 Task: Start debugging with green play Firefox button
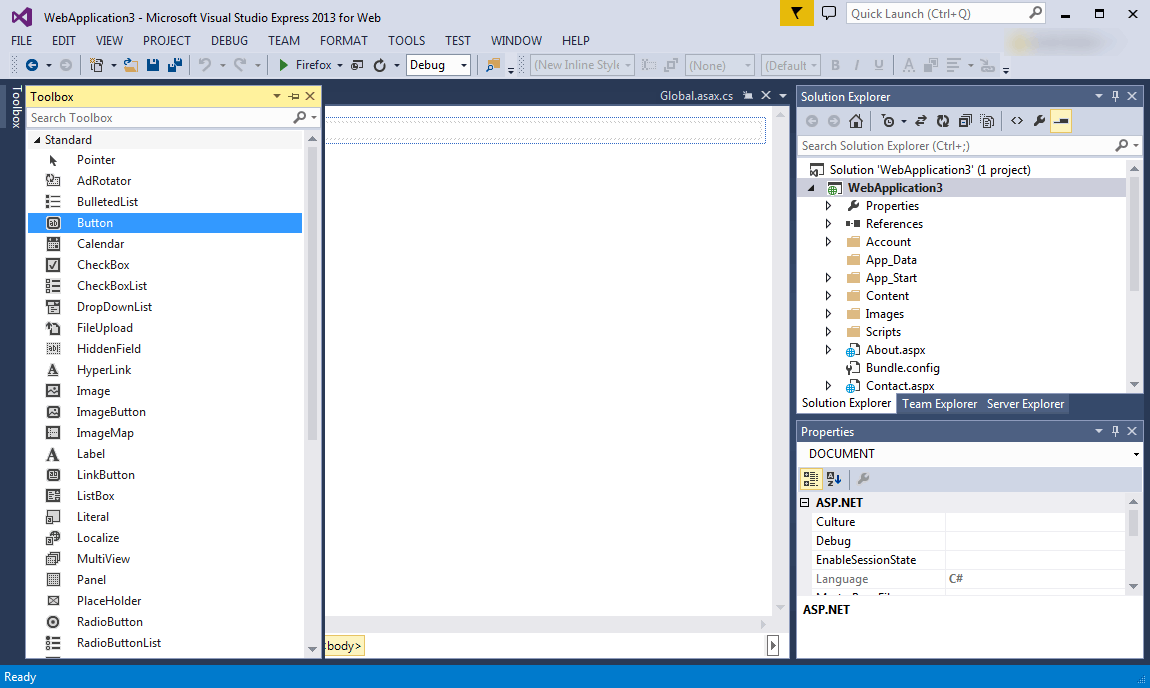304,65
